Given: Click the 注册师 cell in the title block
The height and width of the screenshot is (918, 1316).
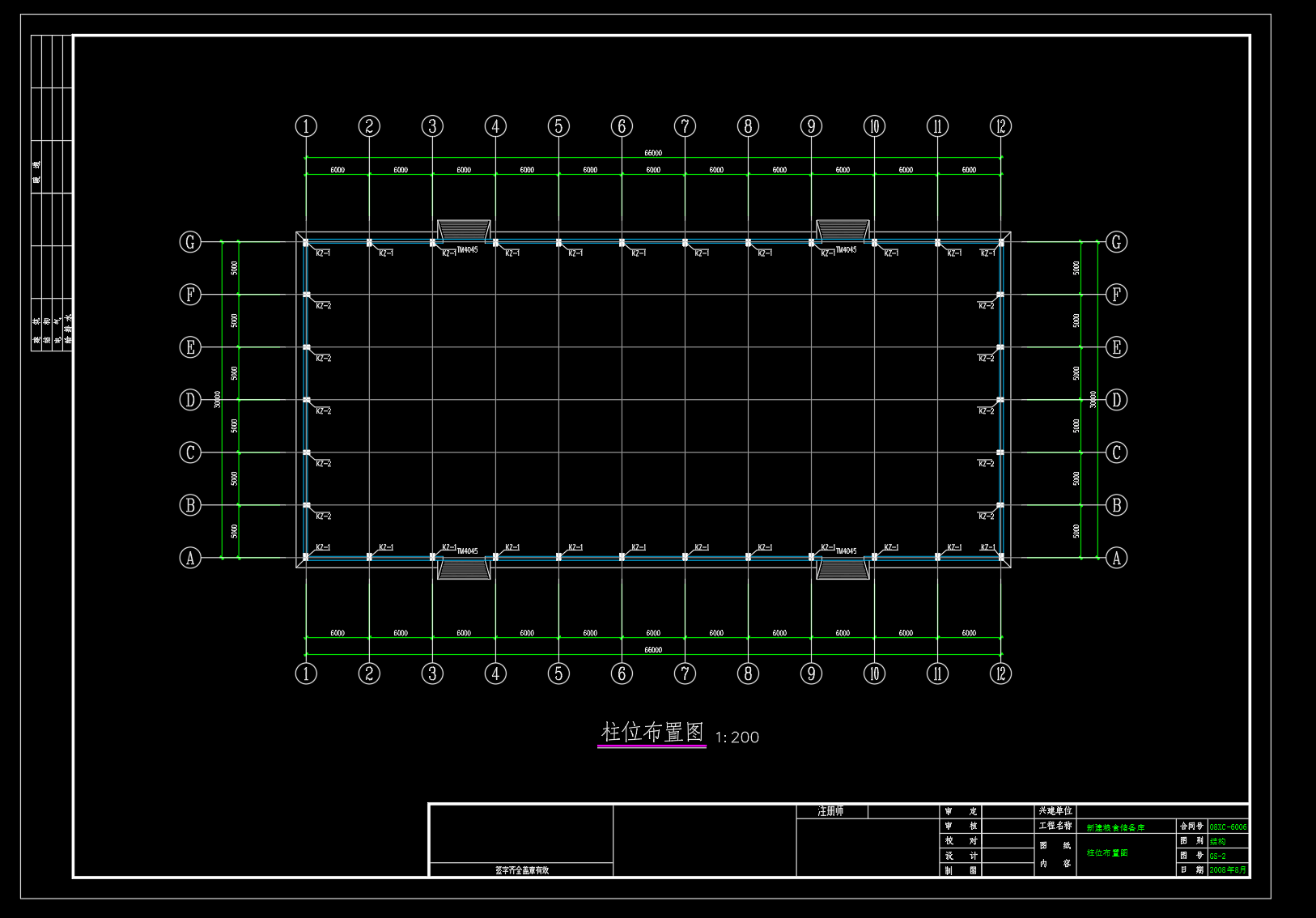Looking at the screenshot, I should tap(831, 811).
